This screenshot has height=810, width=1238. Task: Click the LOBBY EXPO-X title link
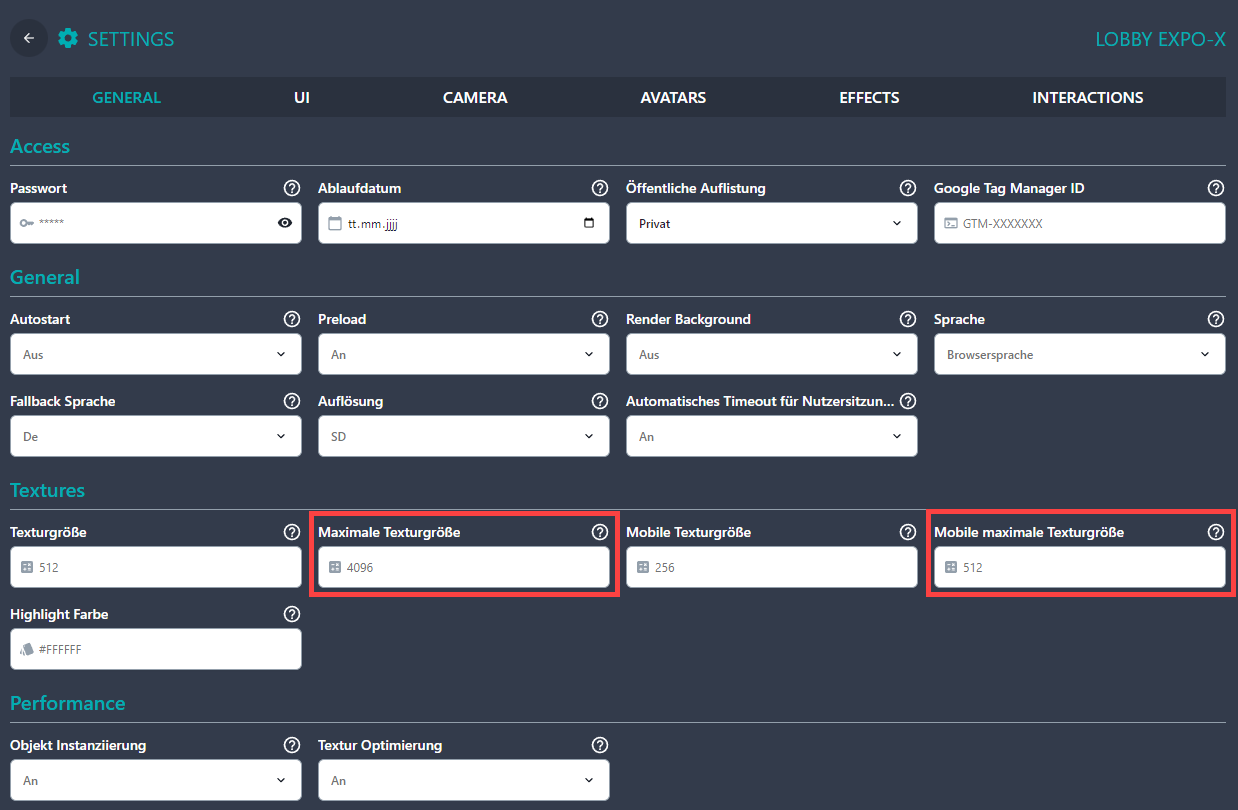[x=1160, y=40]
